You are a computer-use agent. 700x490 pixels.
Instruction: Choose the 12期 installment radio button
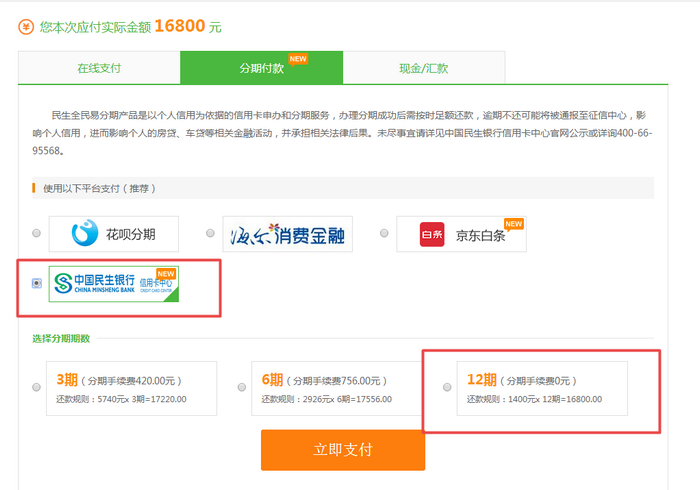click(447, 387)
